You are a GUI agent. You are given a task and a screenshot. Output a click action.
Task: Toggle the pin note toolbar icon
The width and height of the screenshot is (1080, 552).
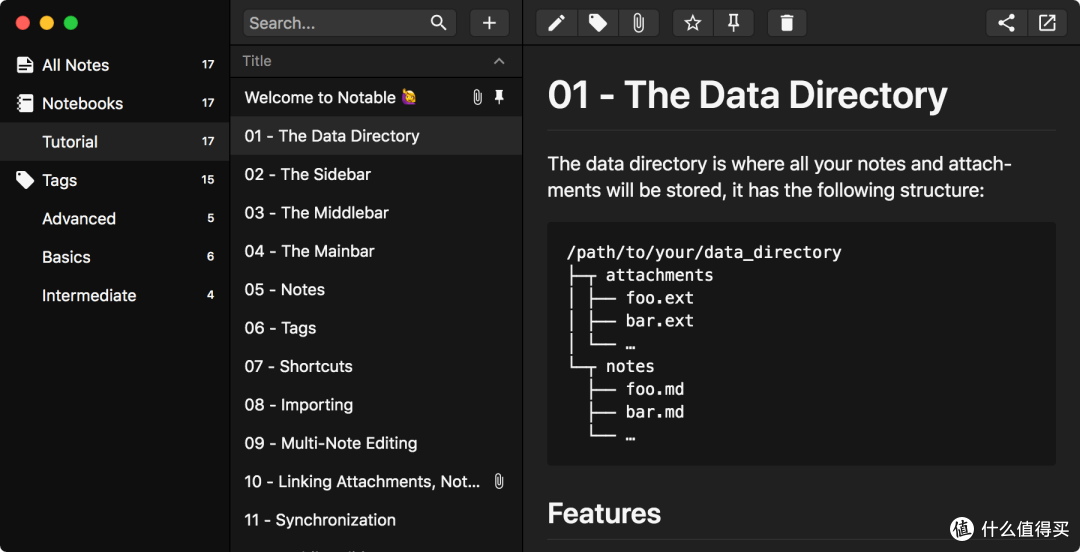tap(734, 23)
